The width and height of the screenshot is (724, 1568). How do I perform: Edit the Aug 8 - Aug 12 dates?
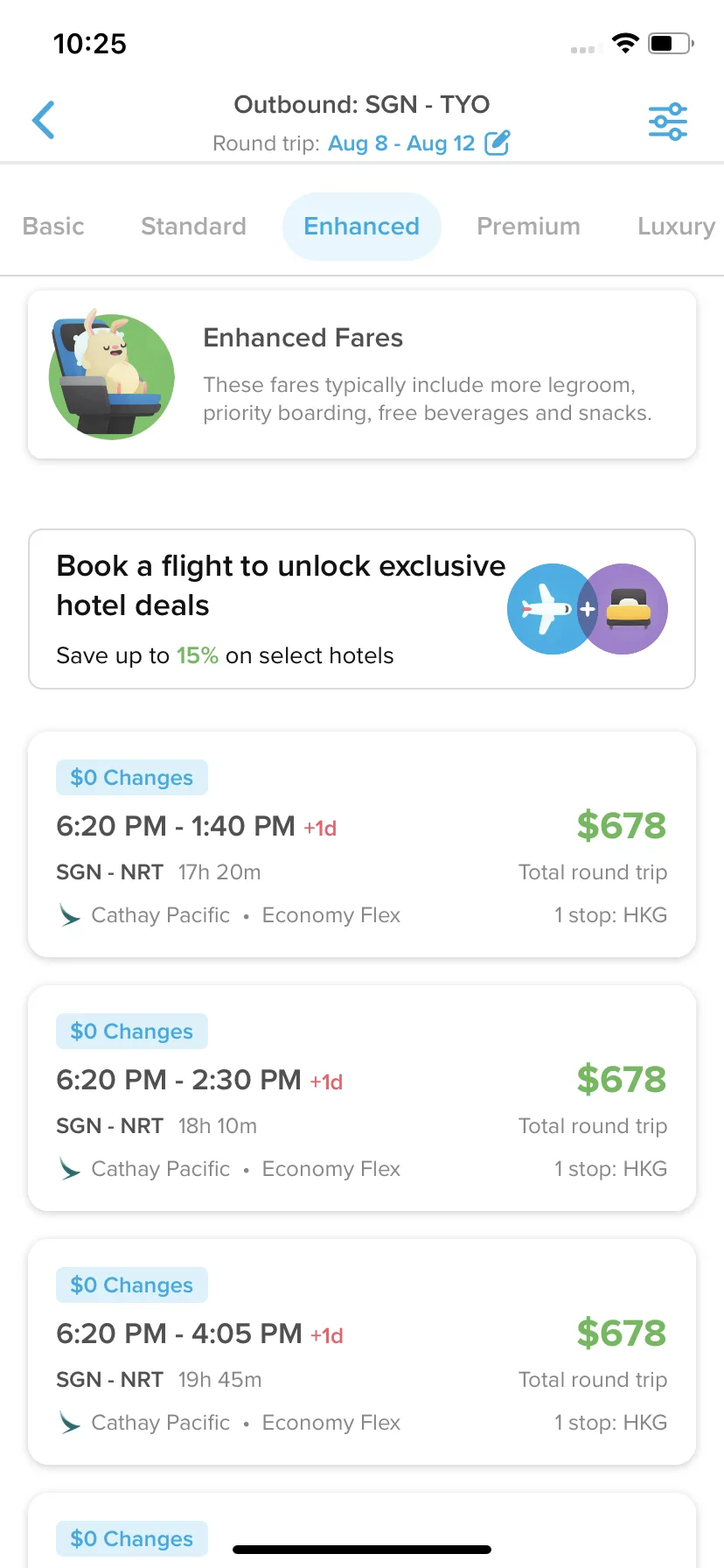[x=401, y=143]
